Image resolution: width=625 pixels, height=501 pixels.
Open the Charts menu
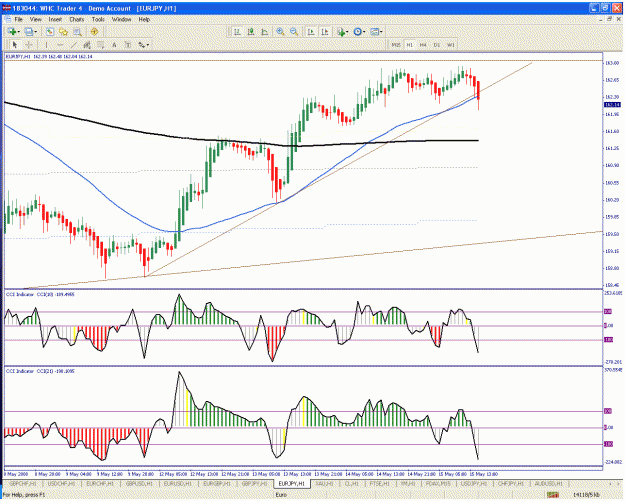(77, 19)
